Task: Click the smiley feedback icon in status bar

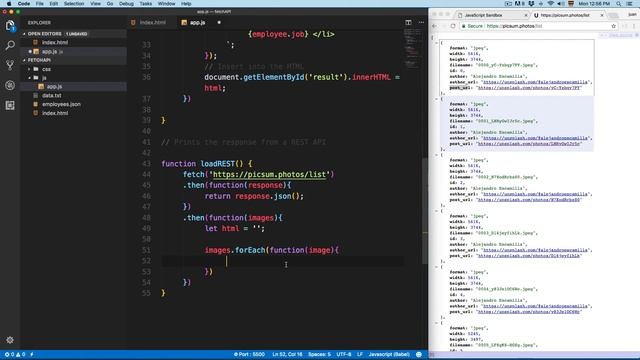Action: pos(419,354)
